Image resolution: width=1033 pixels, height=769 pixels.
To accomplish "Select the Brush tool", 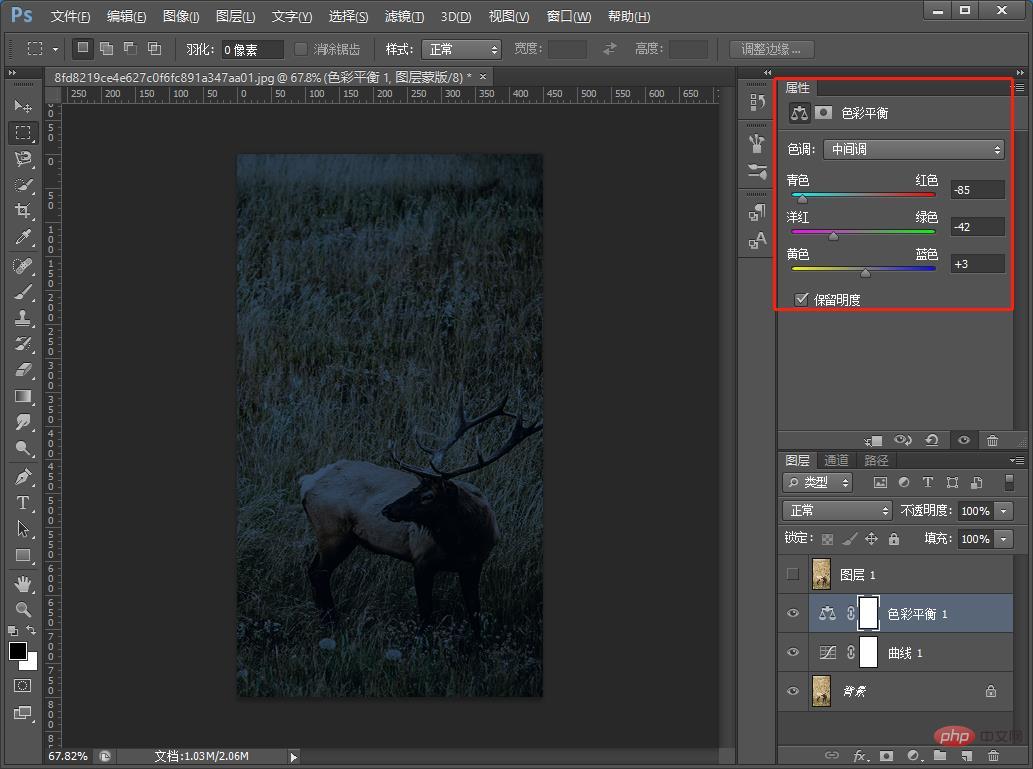I will click(x=23, y=292).
